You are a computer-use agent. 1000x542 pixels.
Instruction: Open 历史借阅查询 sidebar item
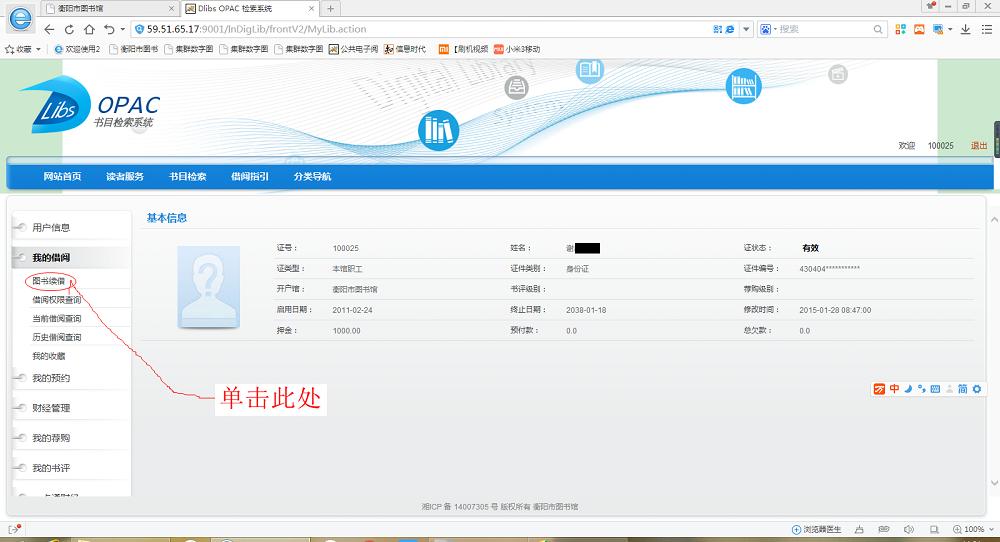[x=57, y=337]
